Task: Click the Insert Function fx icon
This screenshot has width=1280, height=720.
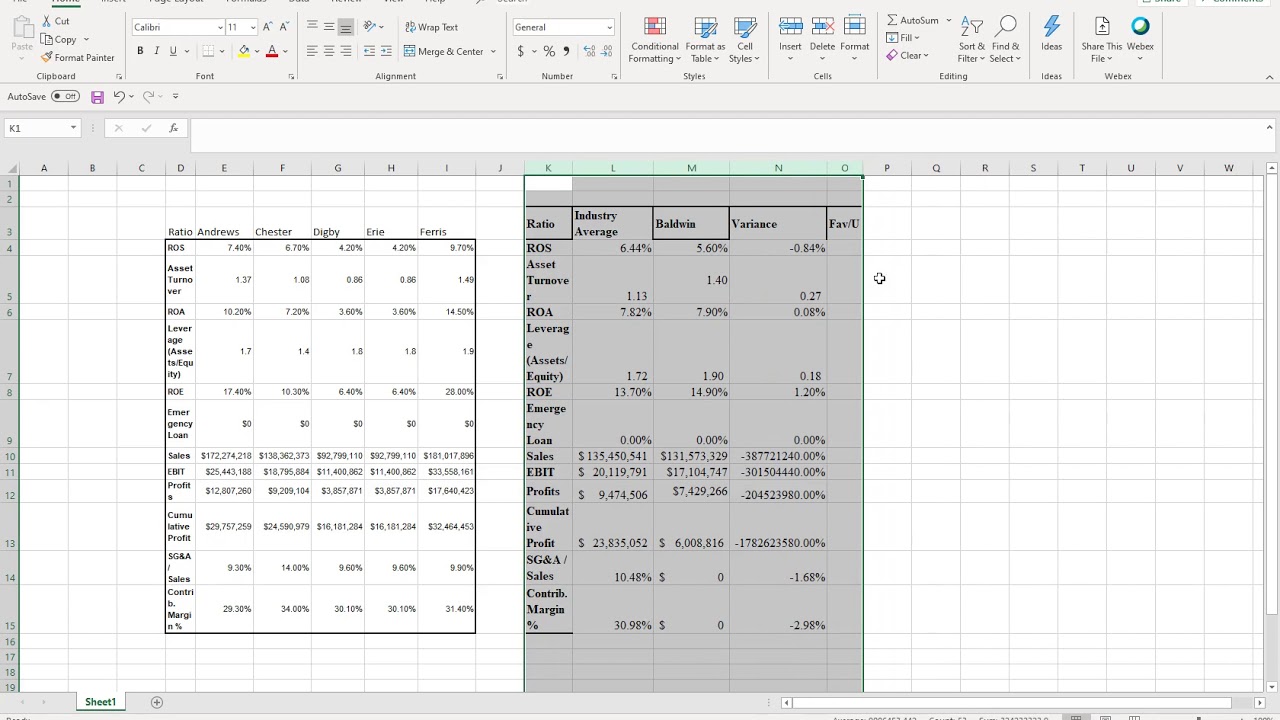Action: [x=173, y=128]
